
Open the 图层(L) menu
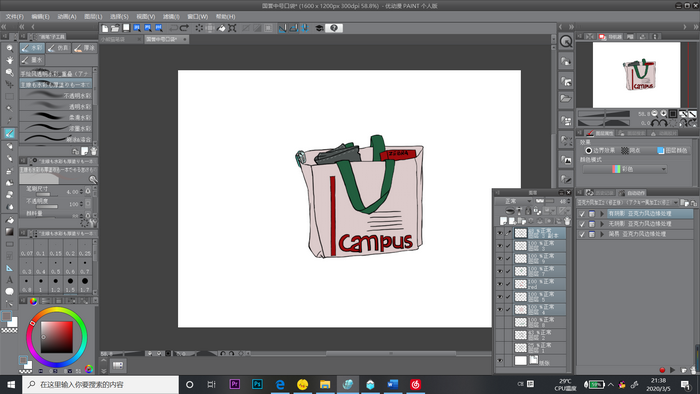pos(93,17)
